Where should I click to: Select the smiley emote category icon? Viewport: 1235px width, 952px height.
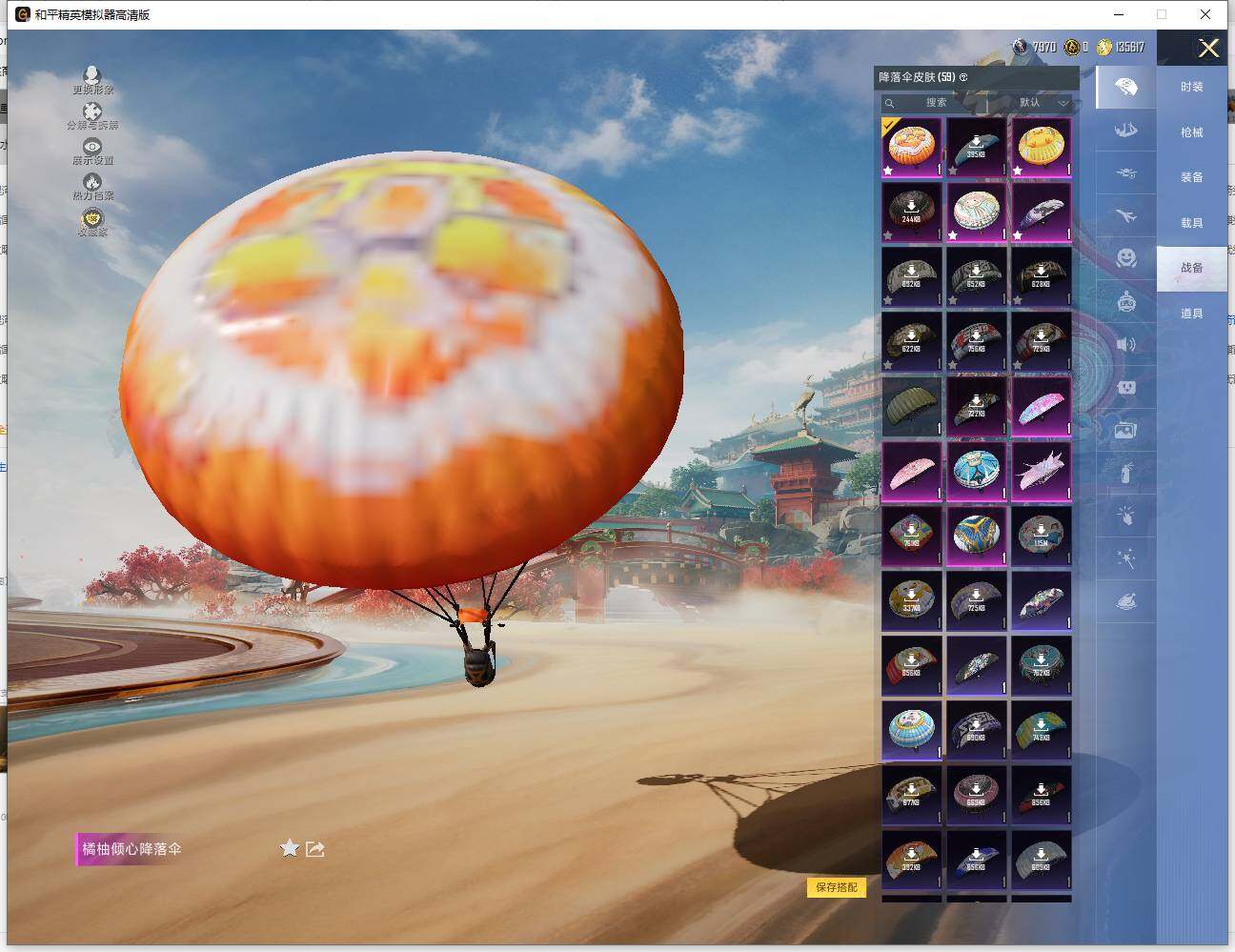[1125, 258]
